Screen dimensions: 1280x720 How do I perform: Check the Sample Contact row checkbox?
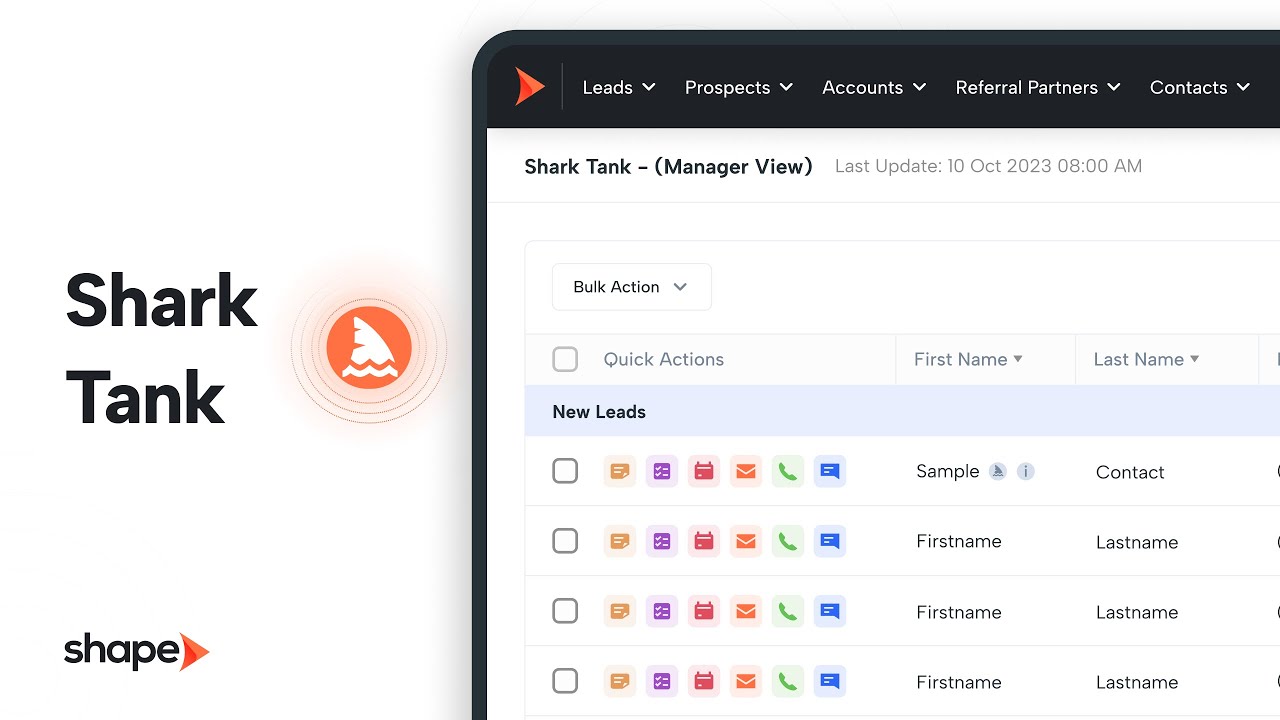coord(565,471)
